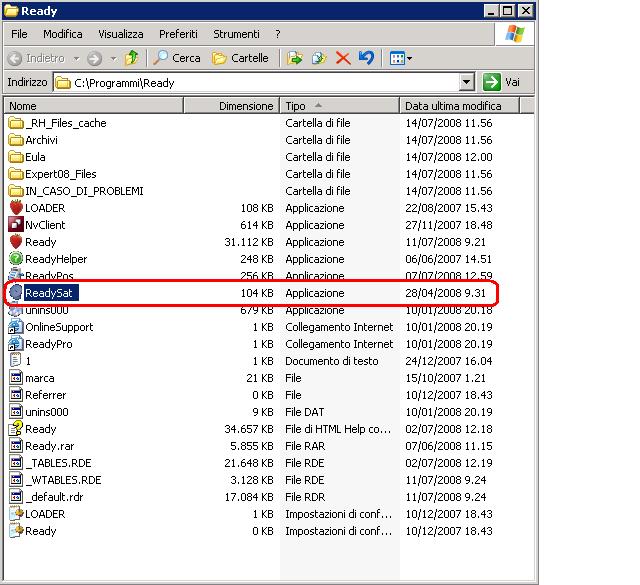Viewport: 640px width, 585px height.
Task: Select the ReadySat application icon
Action: pyautogui.click(x=16, y=292)
